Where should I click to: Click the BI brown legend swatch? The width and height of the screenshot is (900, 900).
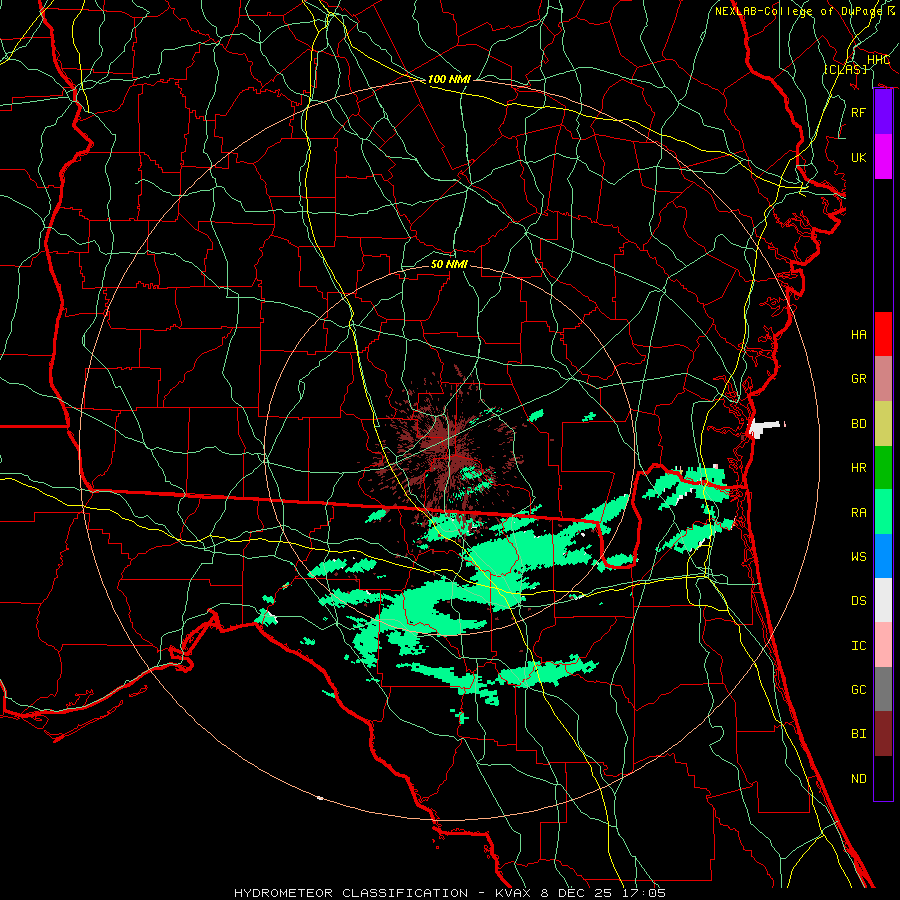point(883,734)
